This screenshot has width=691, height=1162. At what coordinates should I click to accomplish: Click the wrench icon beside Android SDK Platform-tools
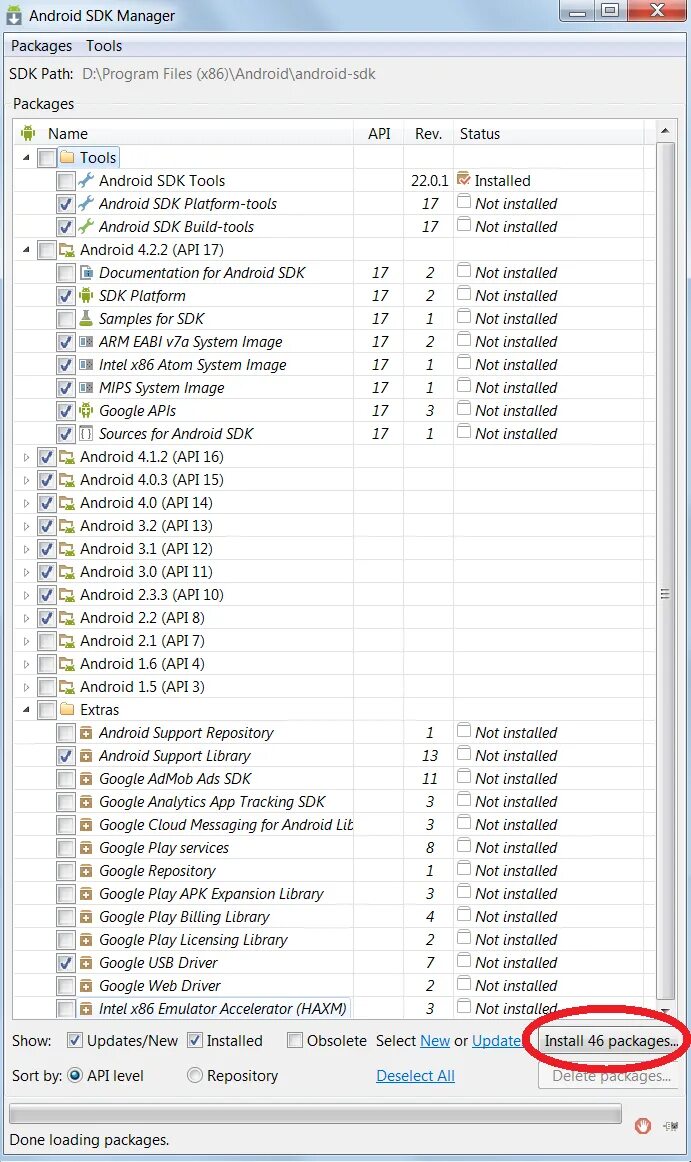pos(86,203)
